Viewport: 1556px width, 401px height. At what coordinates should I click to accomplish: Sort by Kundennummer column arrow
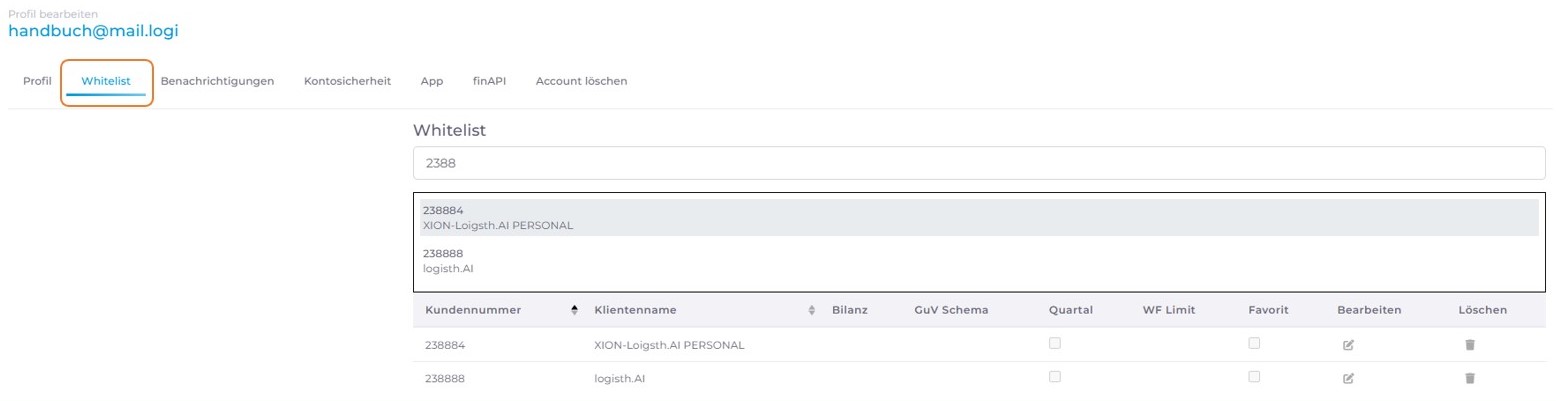click(x=574, y=310)
